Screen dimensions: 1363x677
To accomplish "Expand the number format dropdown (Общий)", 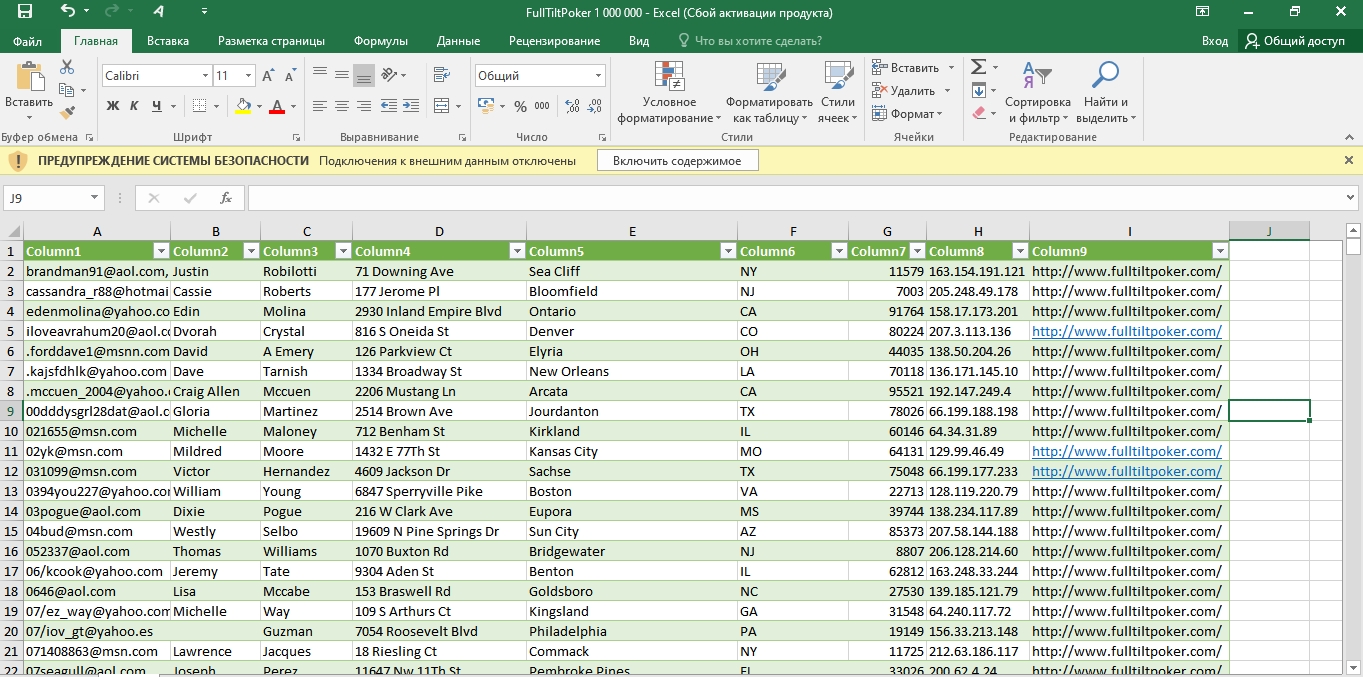I will coord(598,76).
